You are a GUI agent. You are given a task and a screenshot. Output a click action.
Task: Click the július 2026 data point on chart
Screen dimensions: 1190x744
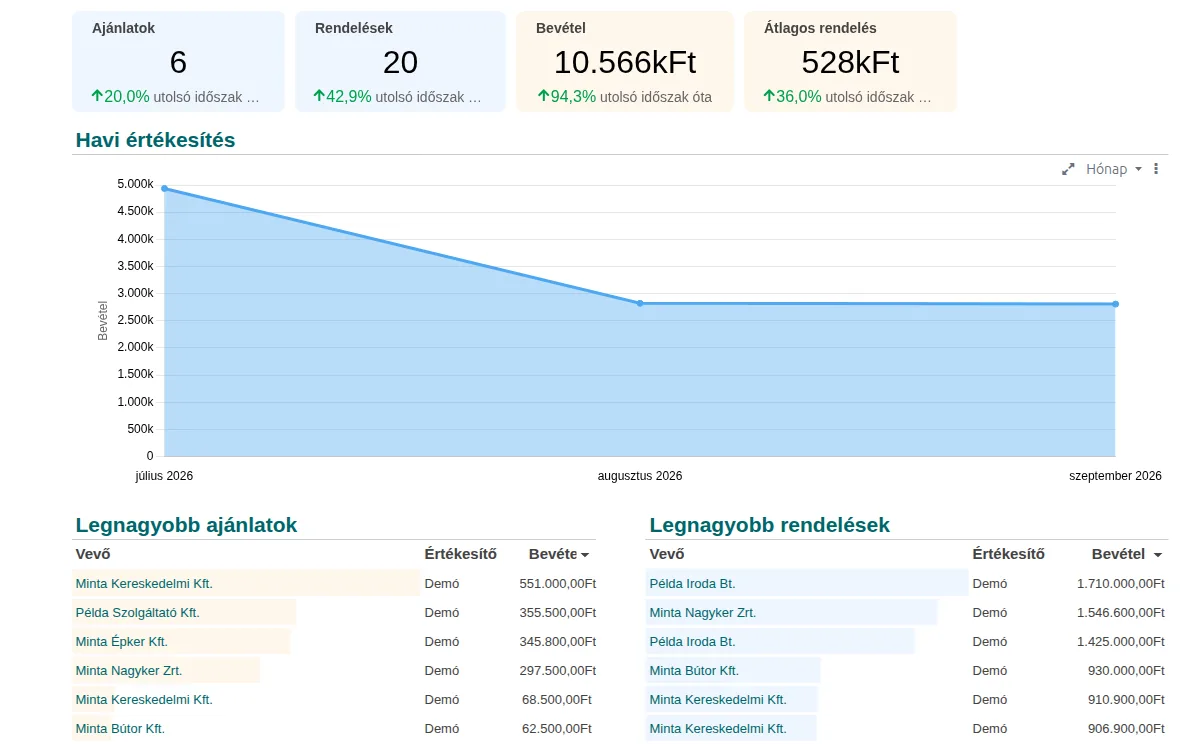tap(165, 188)
